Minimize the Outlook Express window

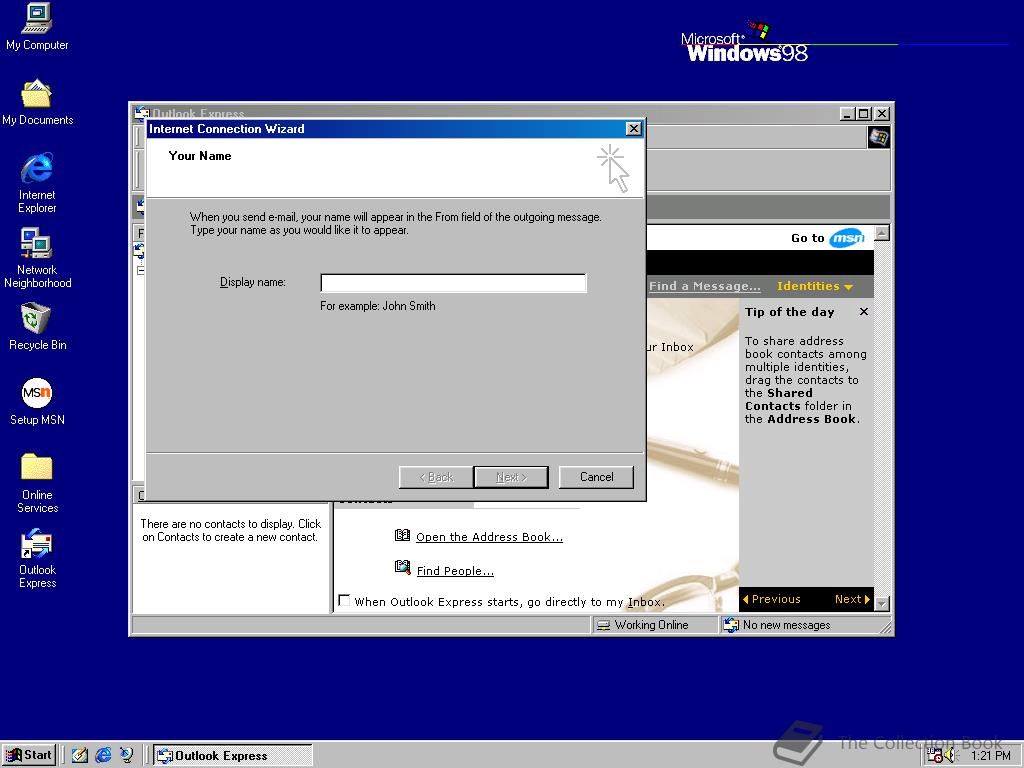coord(848,114)
